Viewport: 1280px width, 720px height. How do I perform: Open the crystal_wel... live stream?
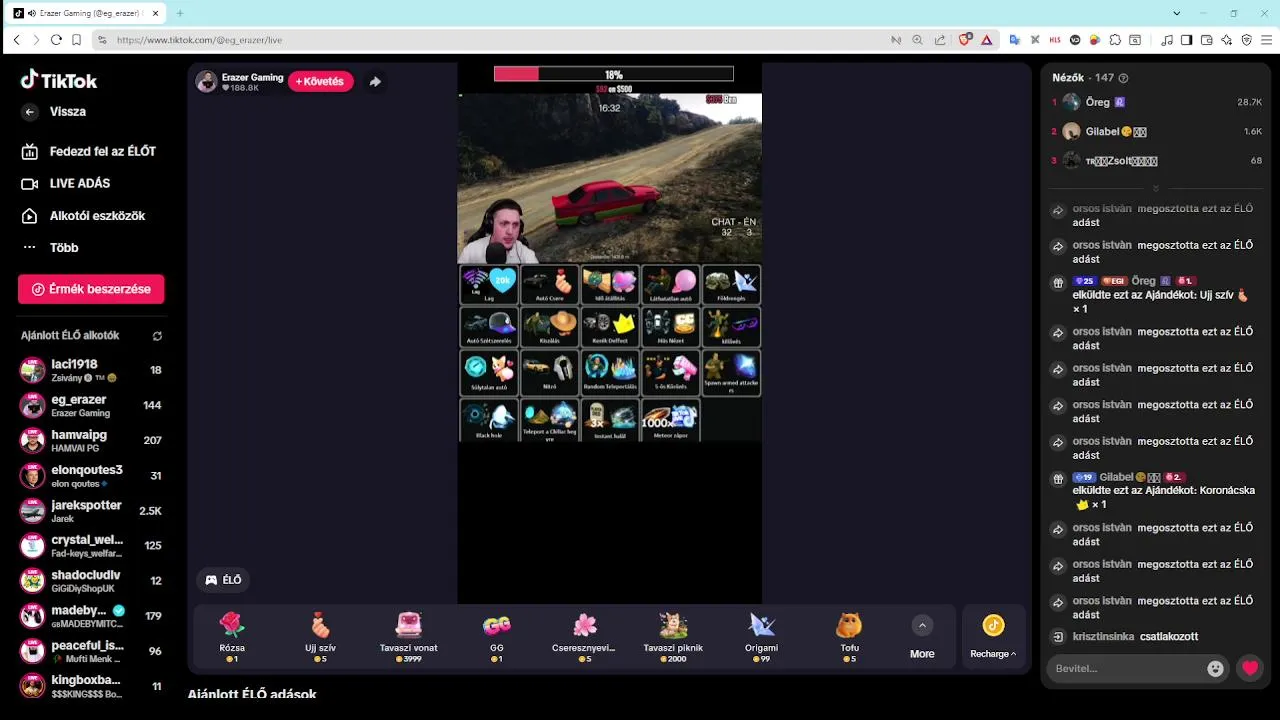(x=91, y=546)
